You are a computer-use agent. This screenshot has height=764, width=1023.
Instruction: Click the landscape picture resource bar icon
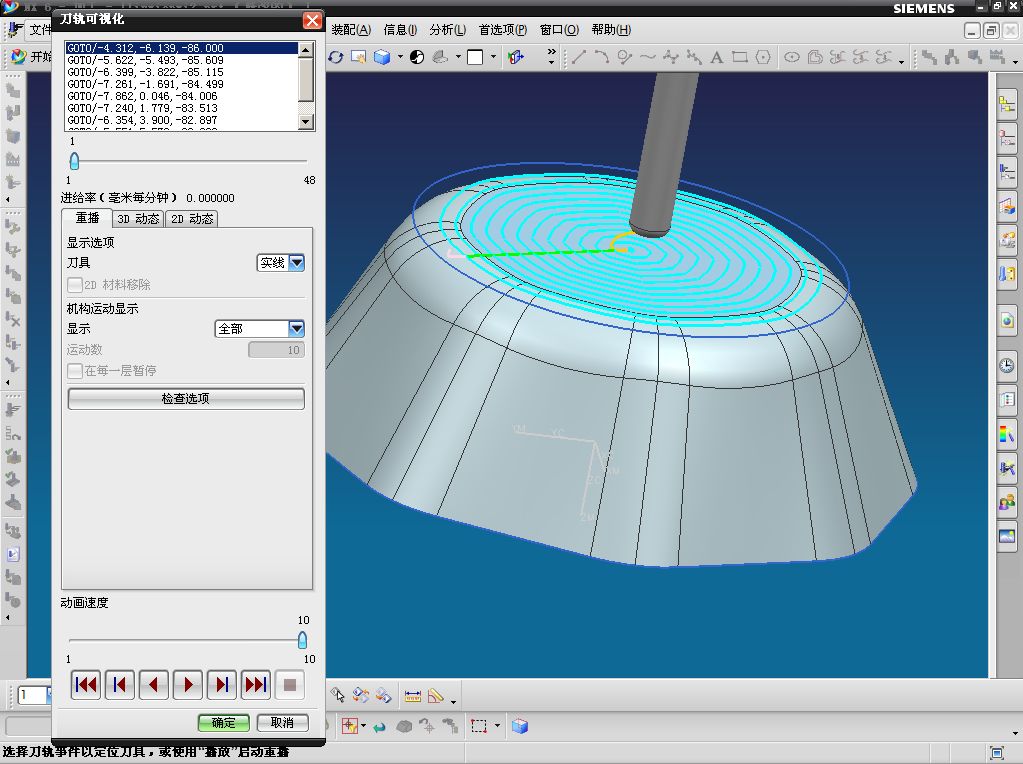(1007, 536)
